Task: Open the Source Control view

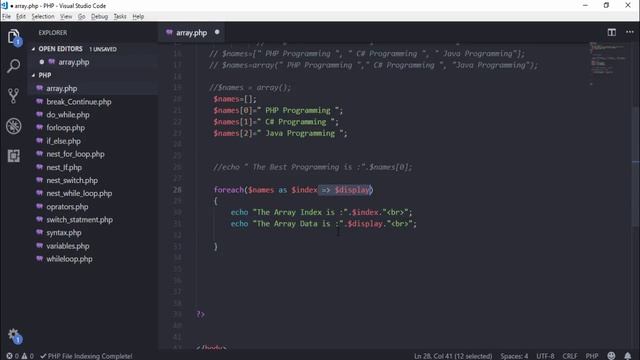Action: tap(13, 96)
